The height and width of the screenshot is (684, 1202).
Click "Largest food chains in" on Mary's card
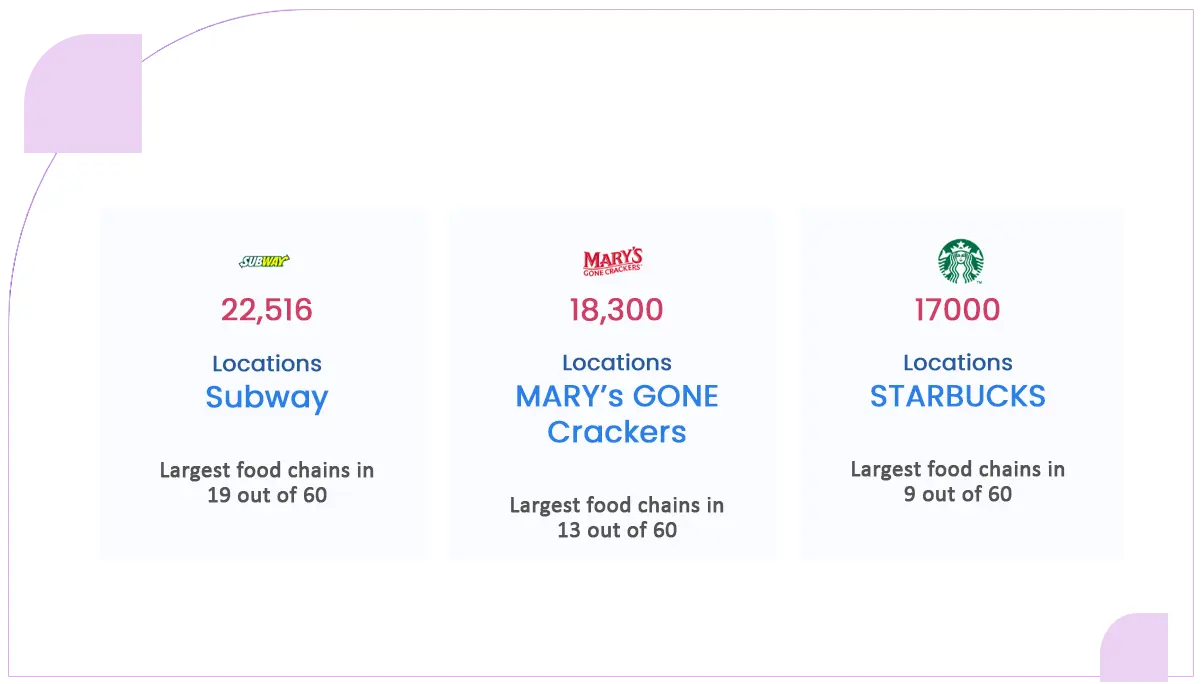point(617,505)
